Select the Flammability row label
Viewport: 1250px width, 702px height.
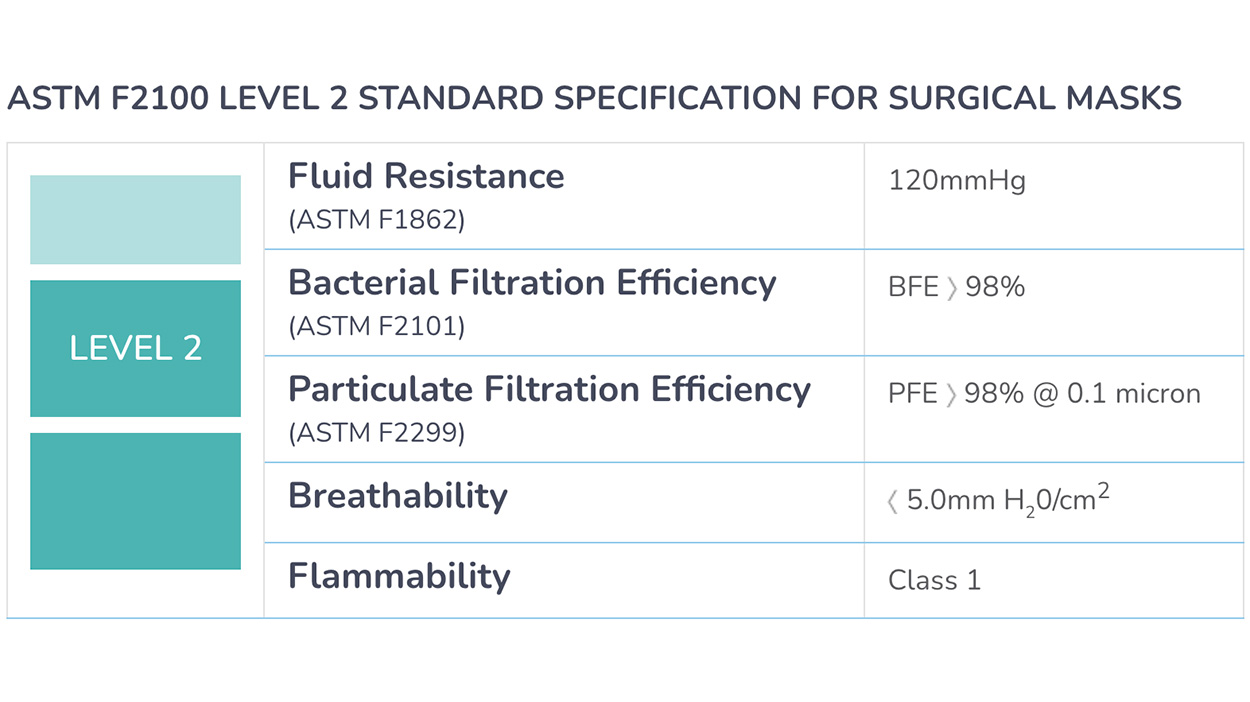coord(399,576)
